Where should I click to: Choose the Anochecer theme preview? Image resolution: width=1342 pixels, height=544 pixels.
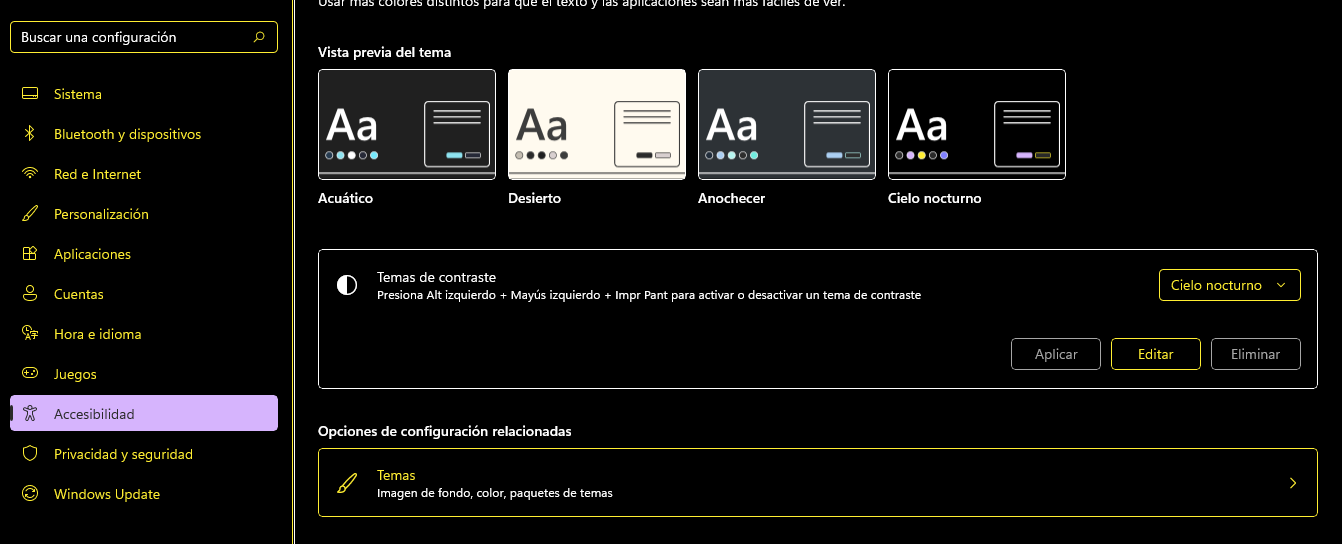click(787, 124)
